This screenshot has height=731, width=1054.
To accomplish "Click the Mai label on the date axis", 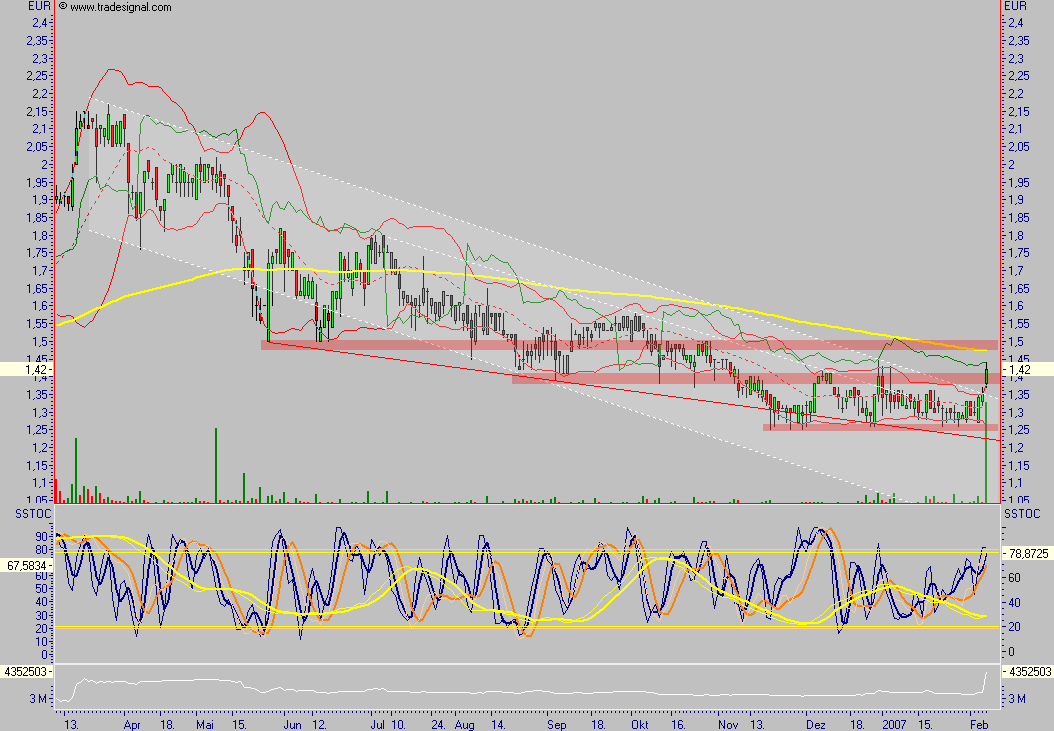I will (205, 724).
